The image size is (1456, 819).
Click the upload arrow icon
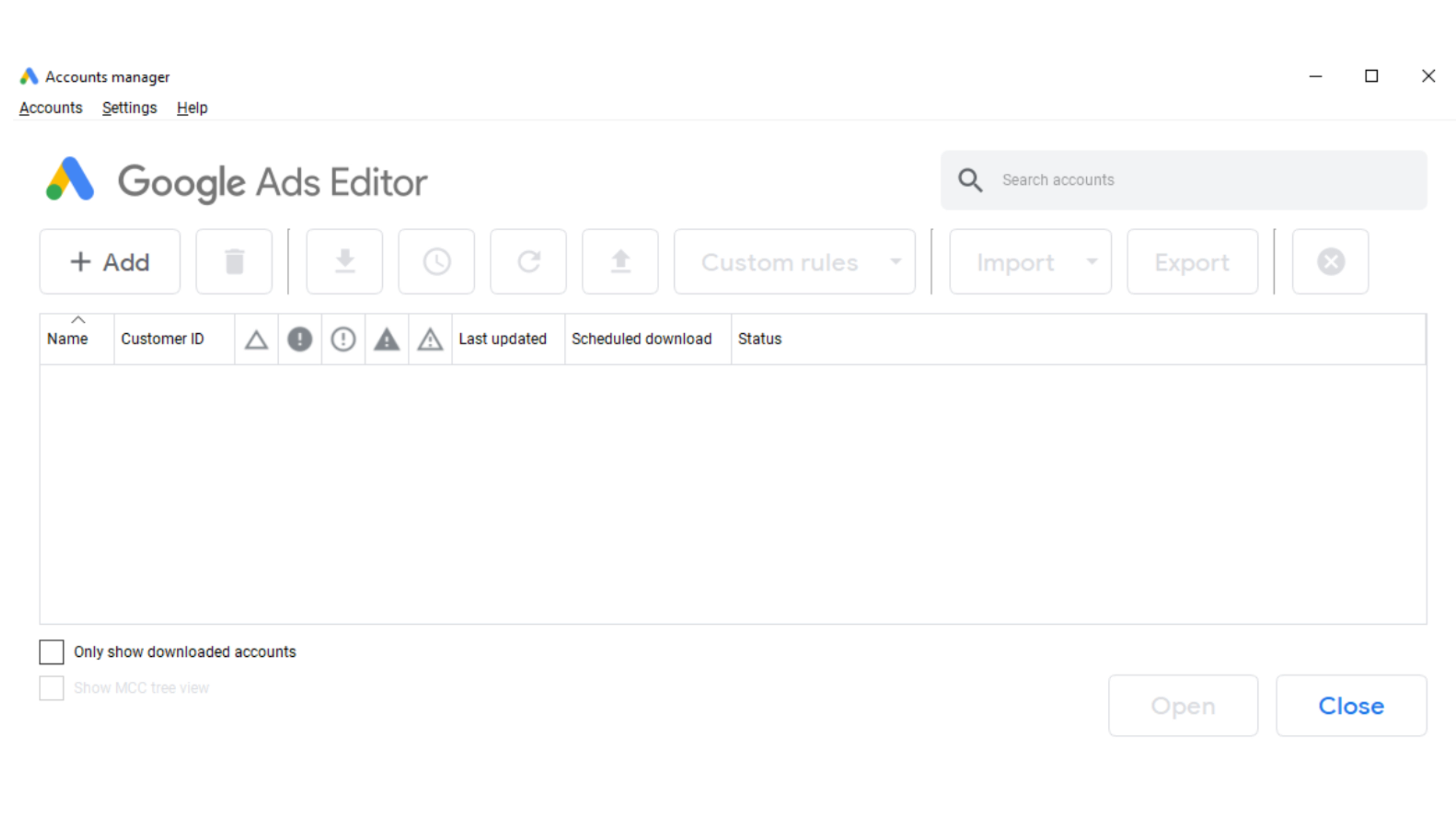[x=620, y=262]
